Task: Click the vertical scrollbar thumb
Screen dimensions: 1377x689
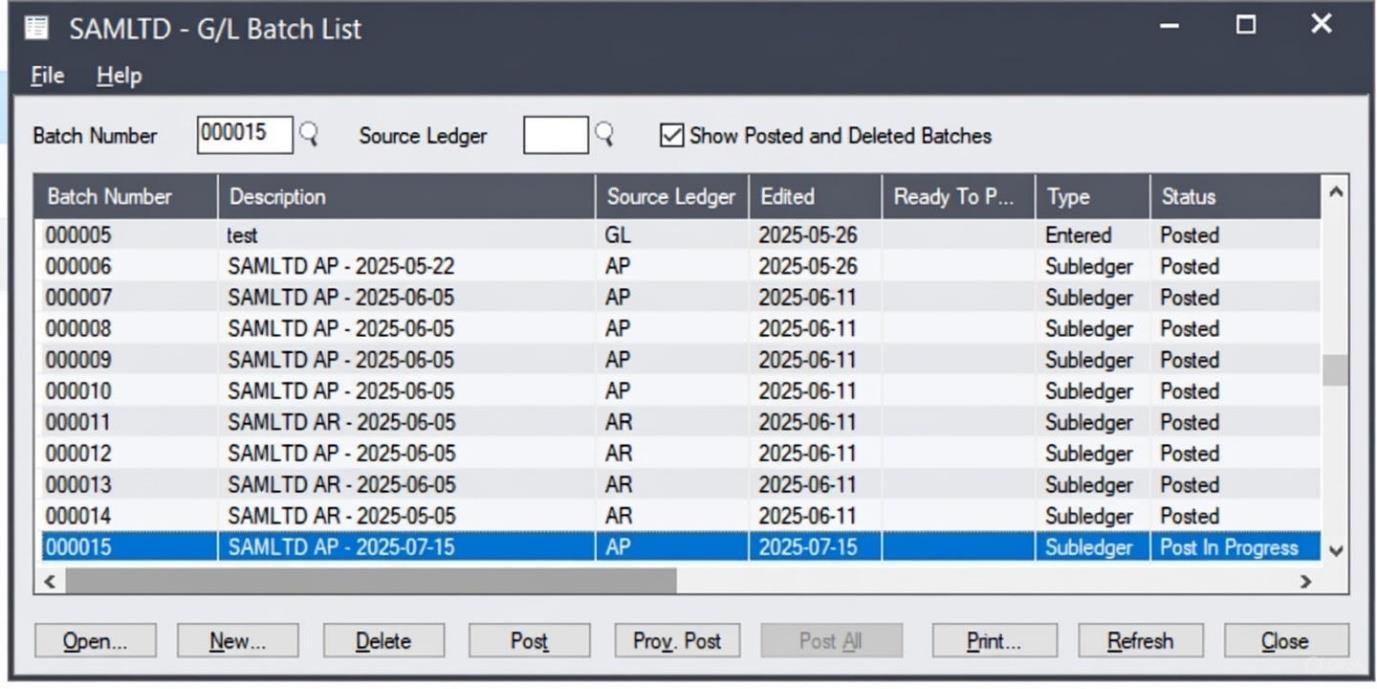Action: pyautogui.click(x=1335, y=369)
